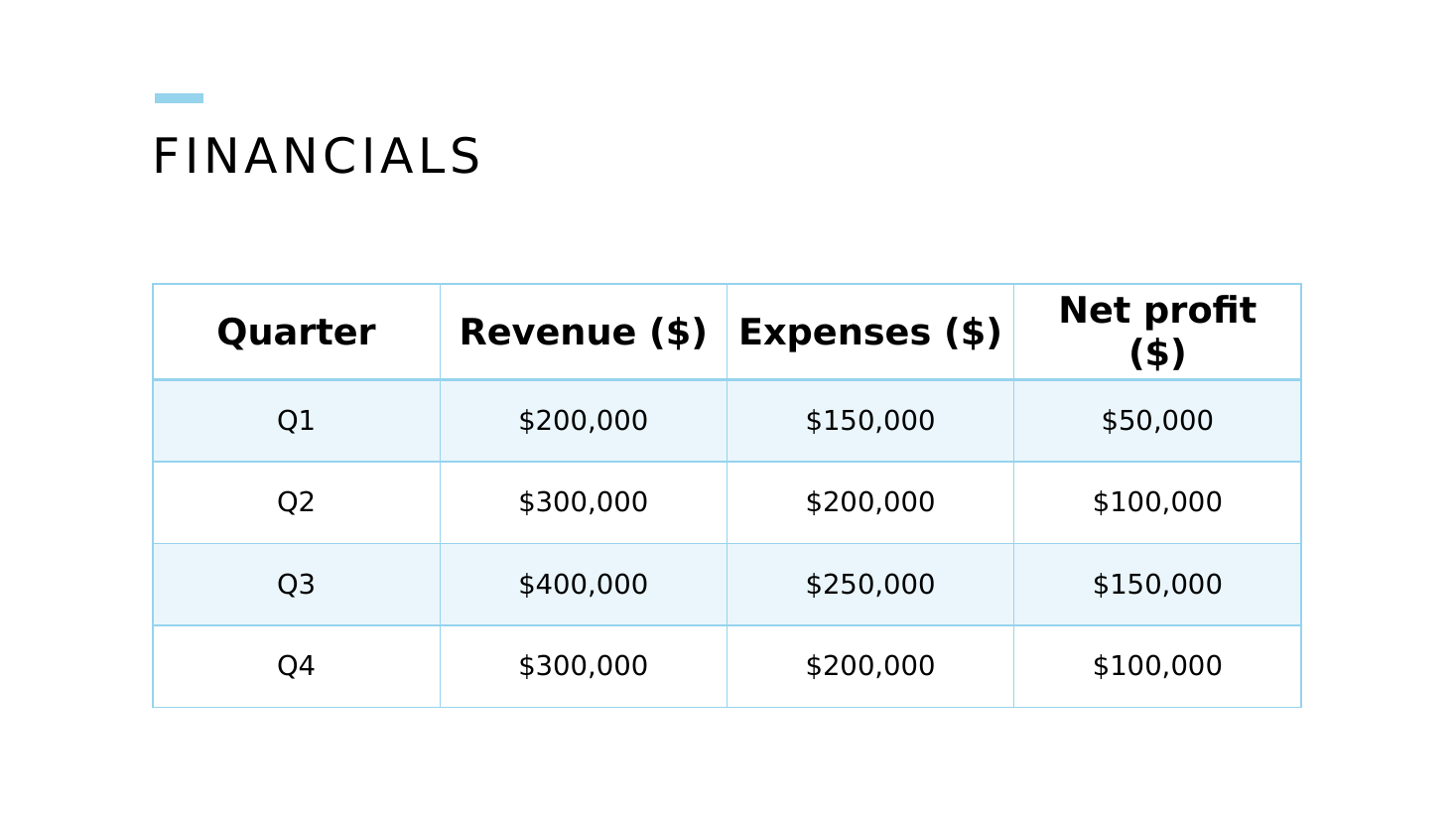Image resolution: width=1456 pixels, height=819 pixels.
Task: Select the Net profit ($) header cell
Action: [x=1157, y=333]
